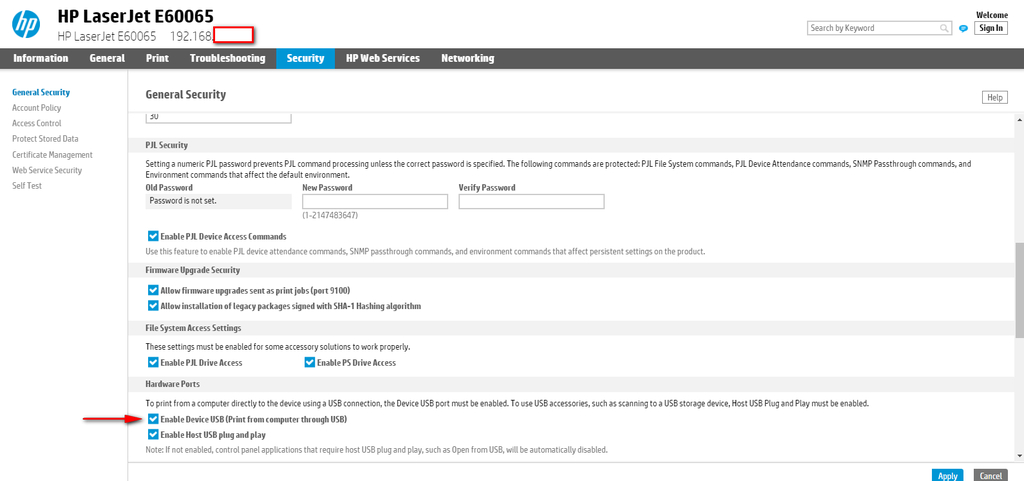Uncheck Allow firmware upgrades sent as print jobs
Image resolution: width=1024 pixels, height=481 pixels.
[153, 290]
